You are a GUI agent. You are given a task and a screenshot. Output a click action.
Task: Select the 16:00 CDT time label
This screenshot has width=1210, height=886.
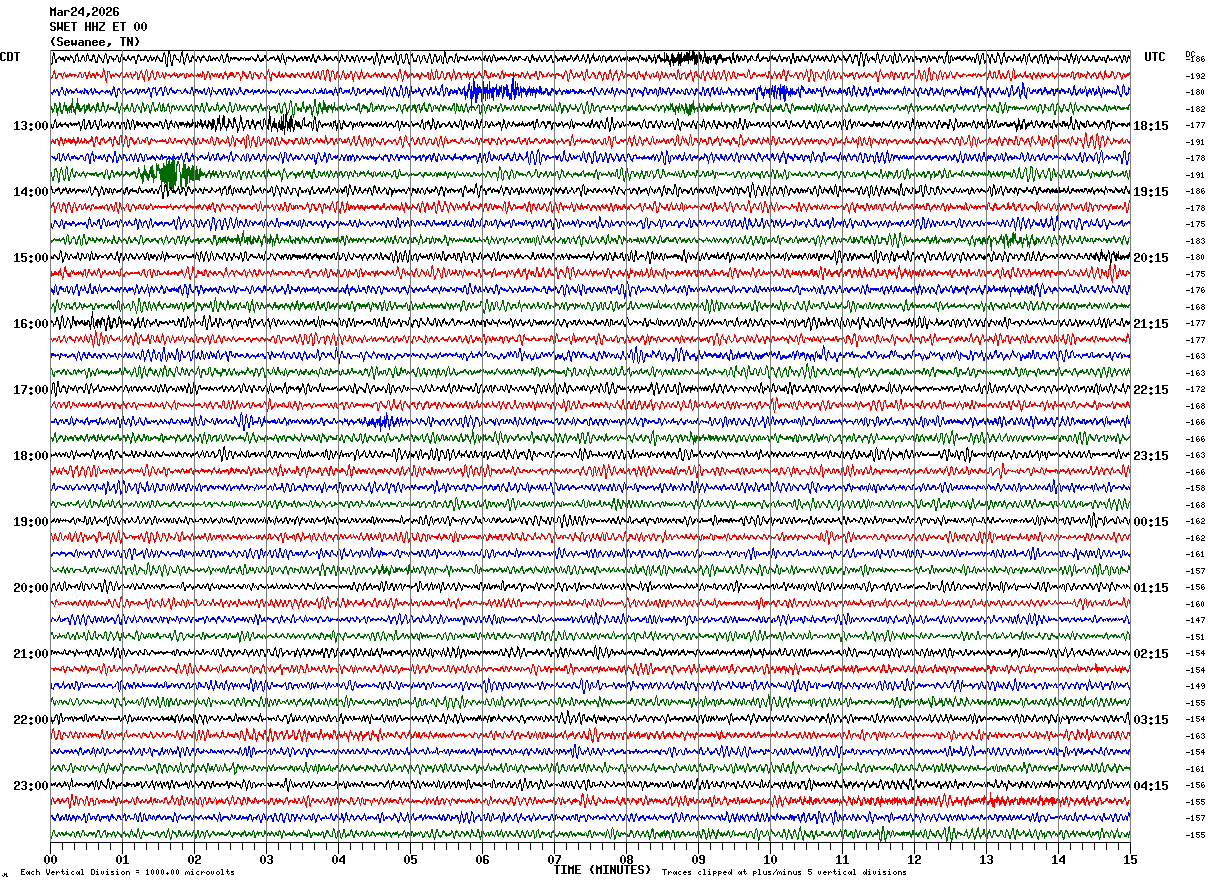(31, 323)
